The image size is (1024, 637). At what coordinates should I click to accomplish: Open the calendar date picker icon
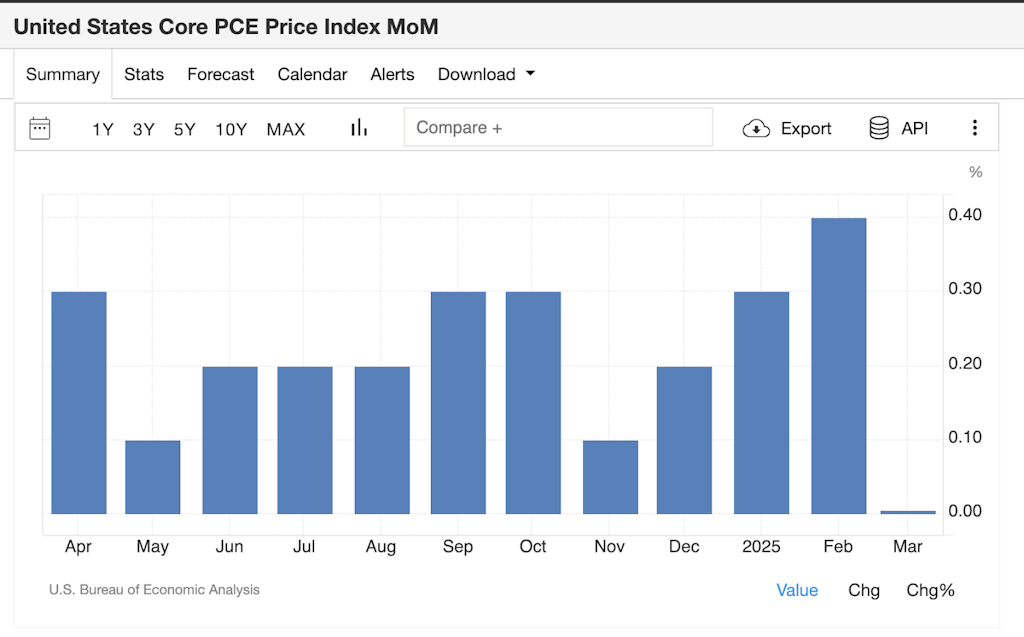pyautogui.click(x=40, y=128)
